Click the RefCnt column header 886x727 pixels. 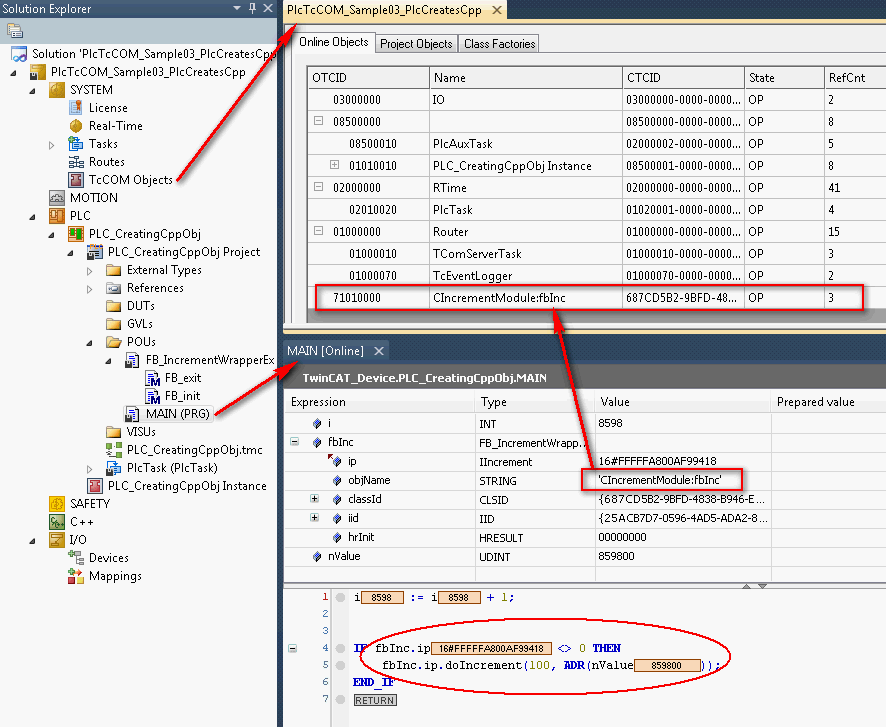click(x=855, y=77)
